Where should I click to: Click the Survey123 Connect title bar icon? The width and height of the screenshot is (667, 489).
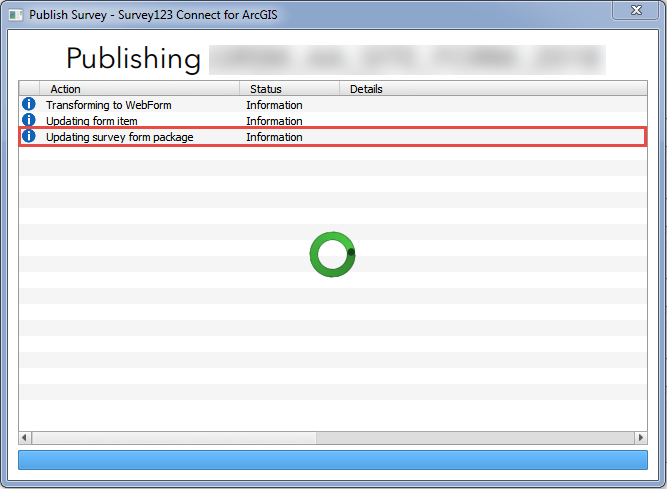(16, 15)
